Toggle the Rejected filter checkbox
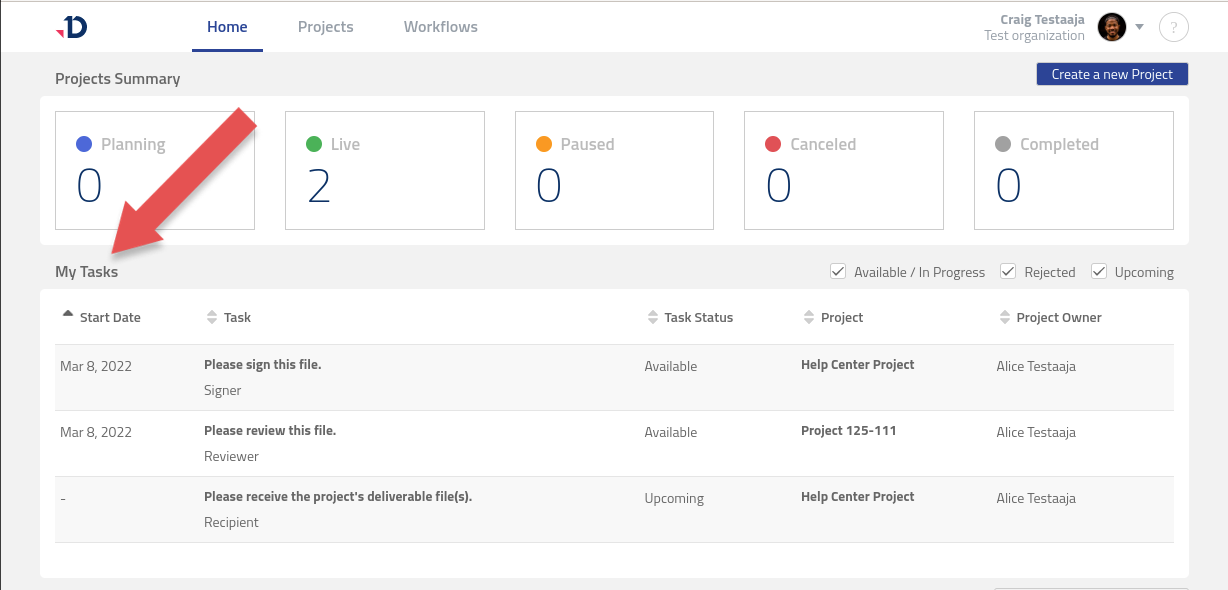The image size is (1228, 590). pos(1008,271)
